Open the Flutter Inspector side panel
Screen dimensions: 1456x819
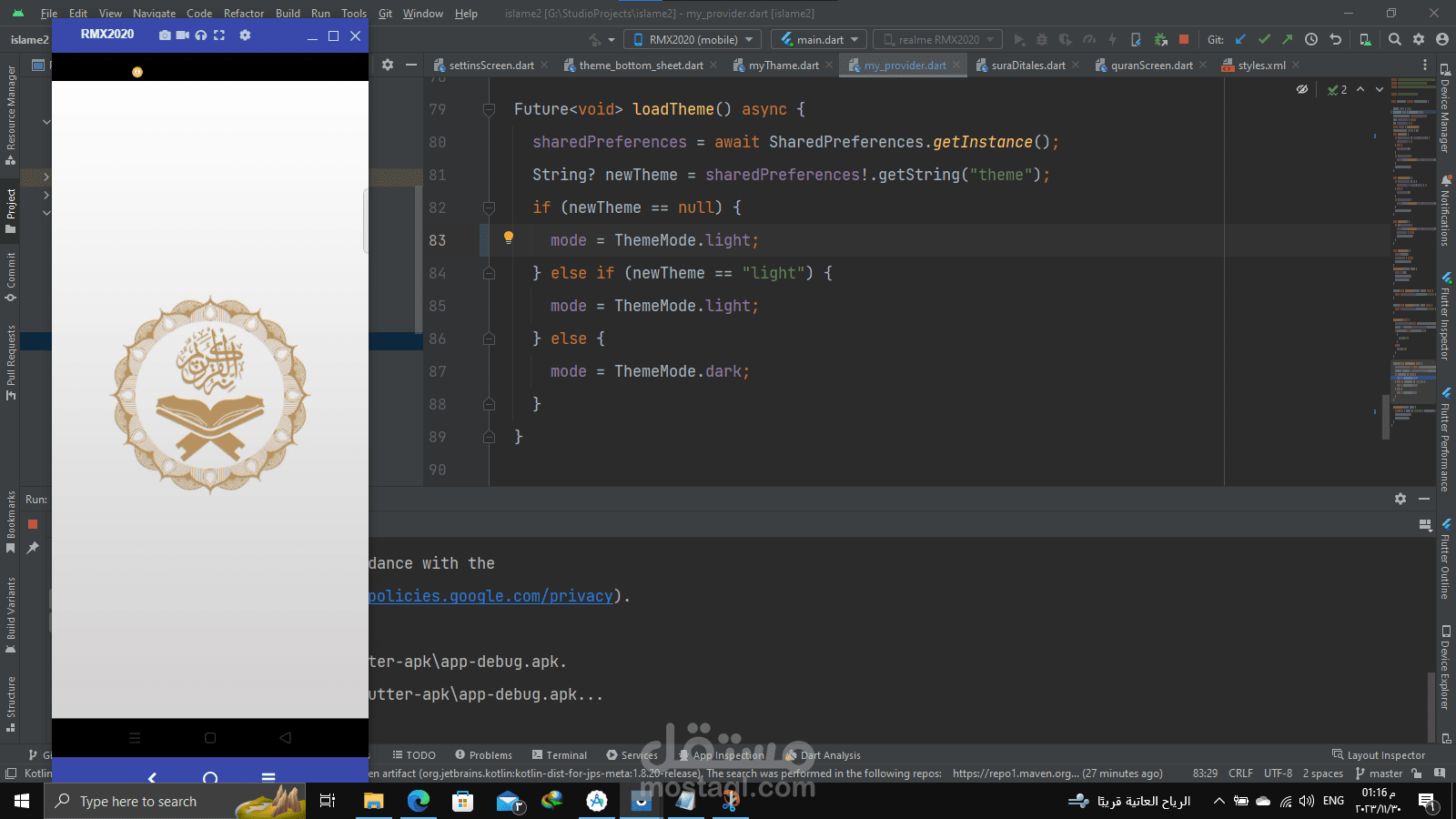[x=1445, y=316]
